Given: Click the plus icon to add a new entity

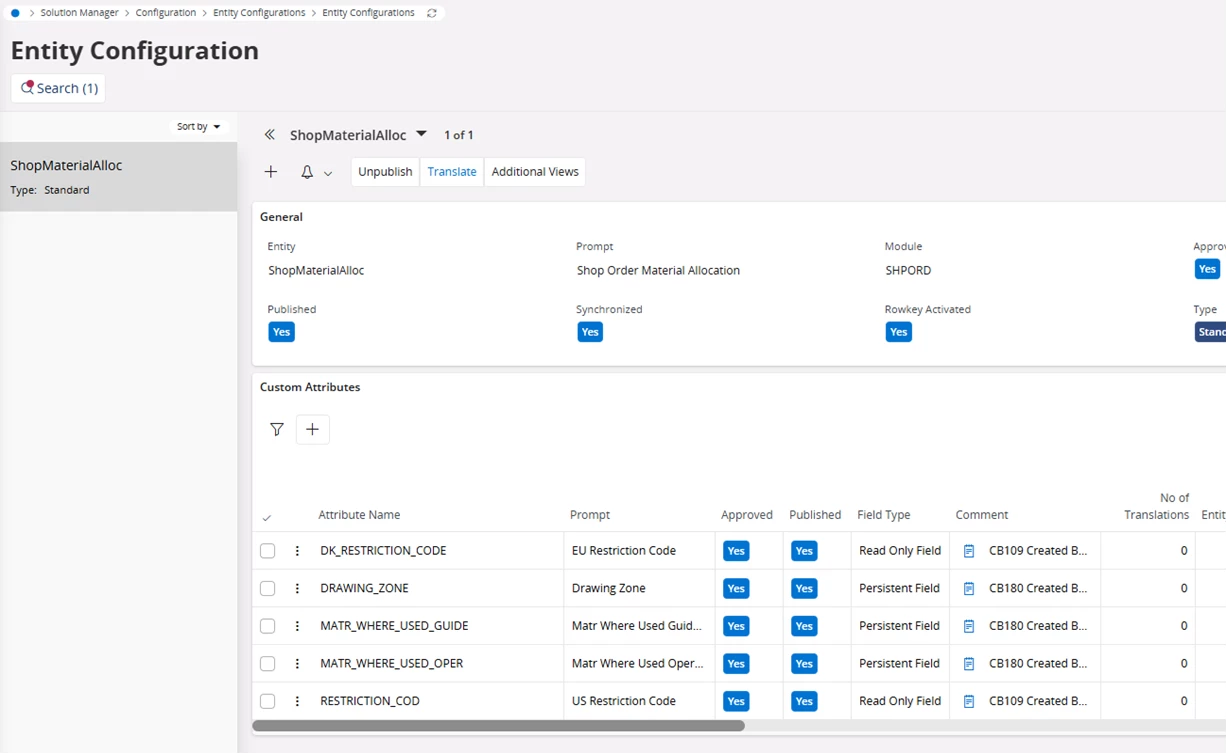Looking at the screenshot, I should pyautogui.click(x=271, y=172).
